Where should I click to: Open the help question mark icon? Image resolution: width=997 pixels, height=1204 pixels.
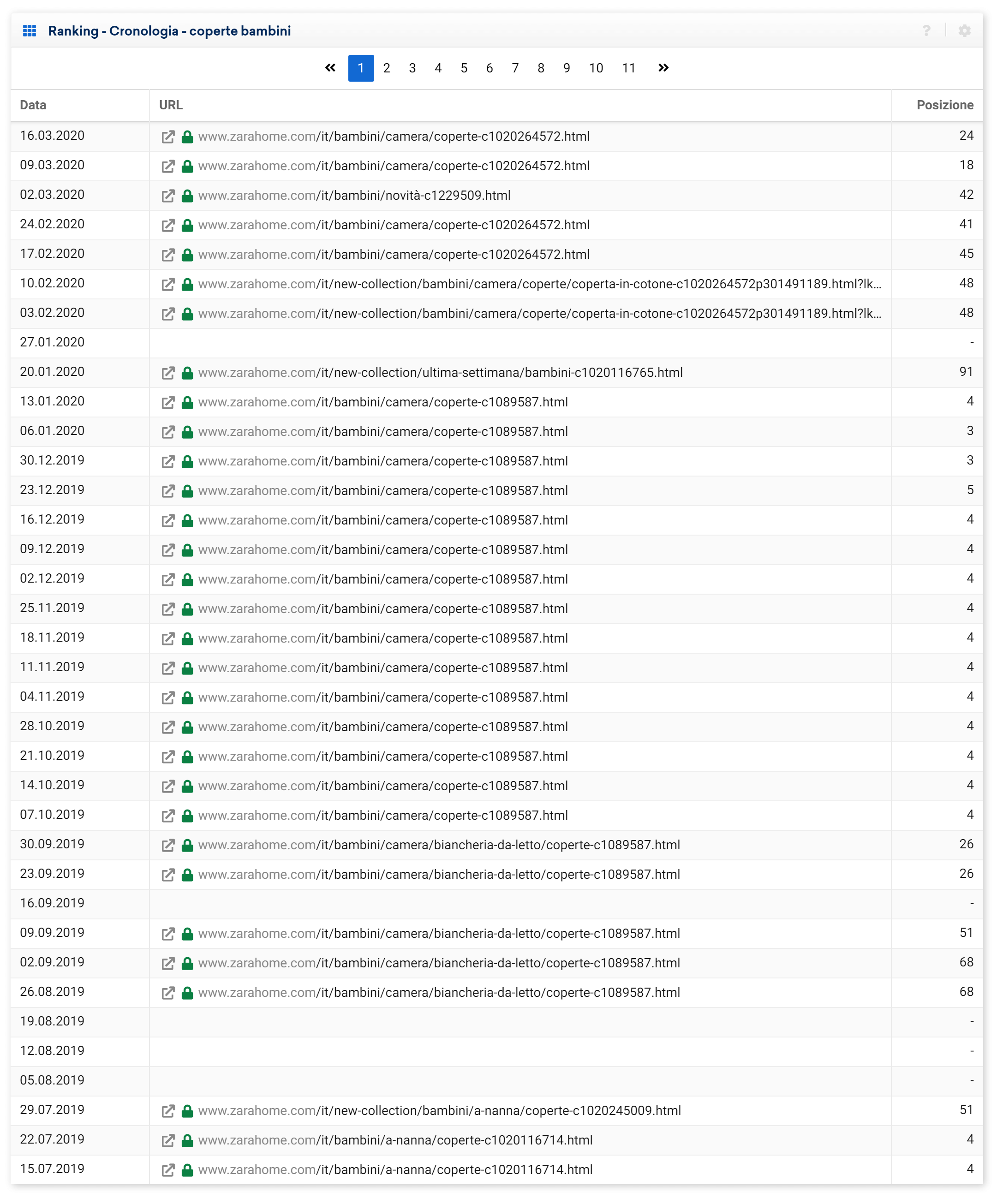(x=926, y=31)
